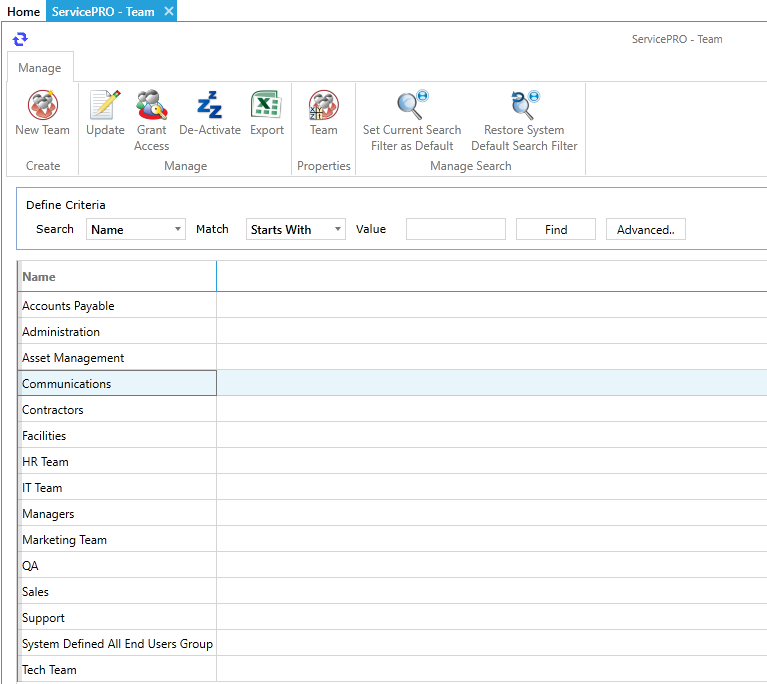Click the Find button
Image resolution: width=767 pixels, height=684 pixels.
click(x=556, y=229)
